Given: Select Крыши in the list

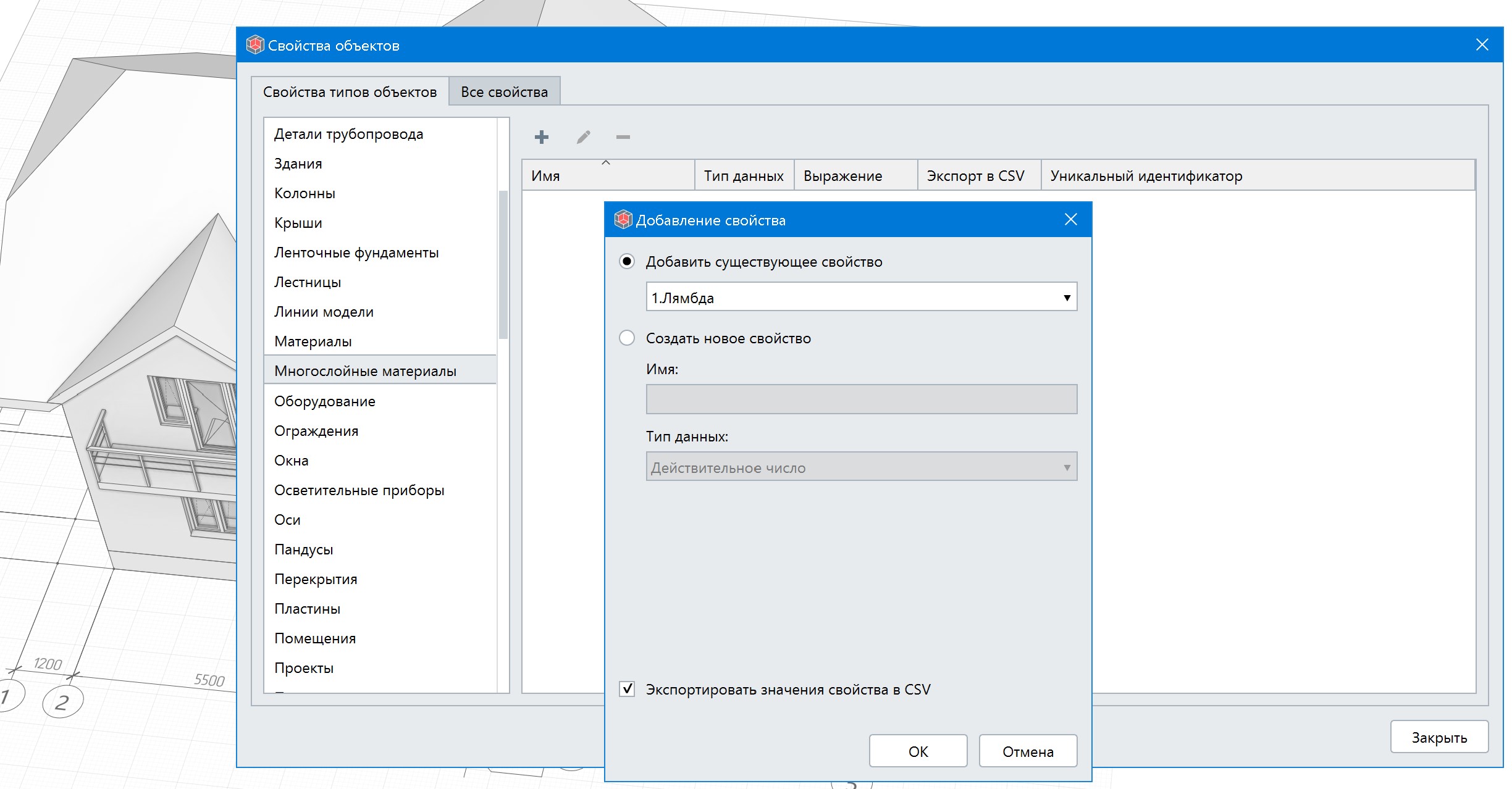Looking at the screenshot, I should 380,223.
